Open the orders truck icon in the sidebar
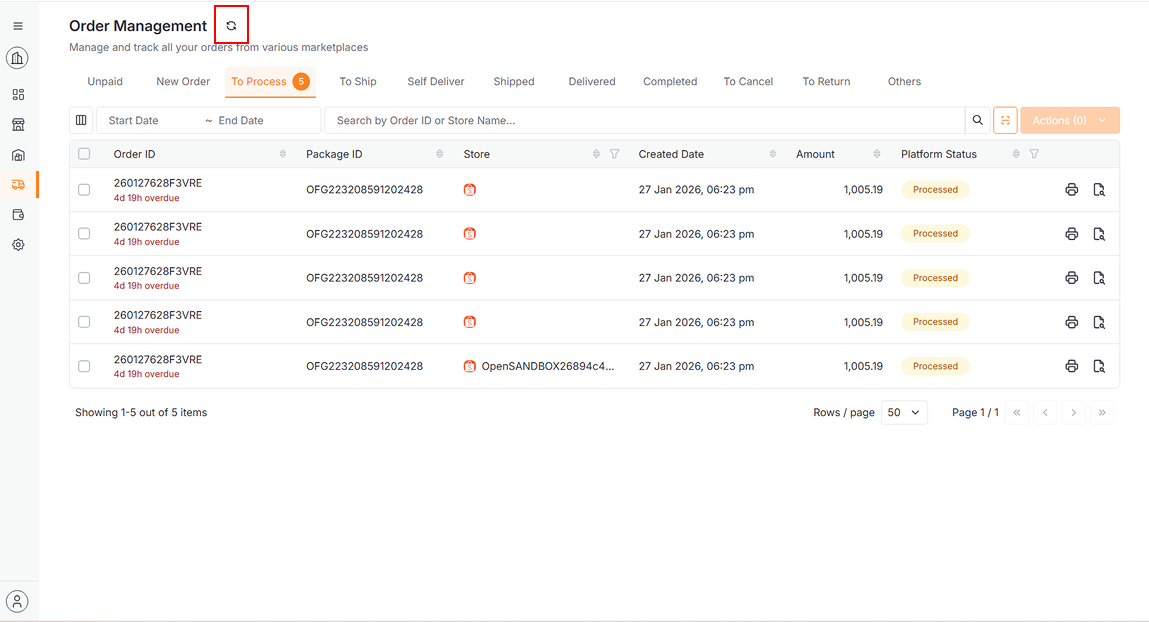The image size is (1149, 622). pos(18,185)
